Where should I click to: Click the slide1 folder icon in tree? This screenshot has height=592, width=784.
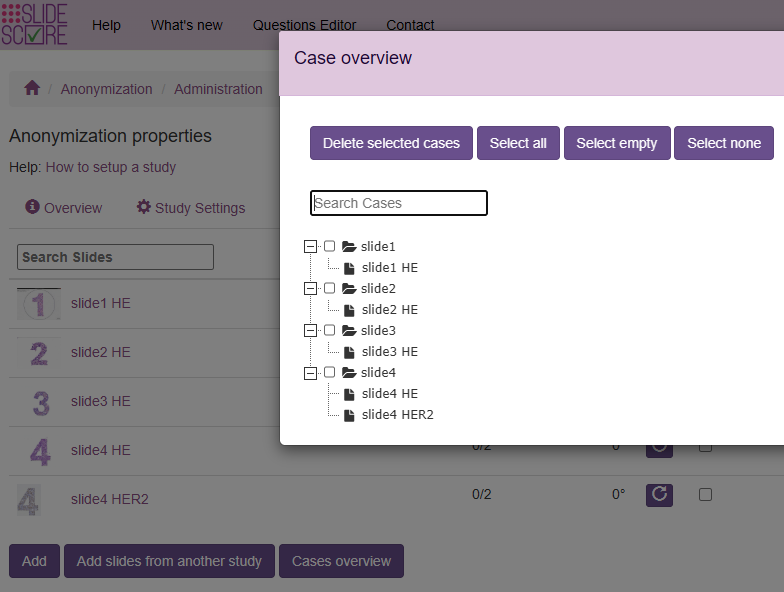[x=349, y=246]
